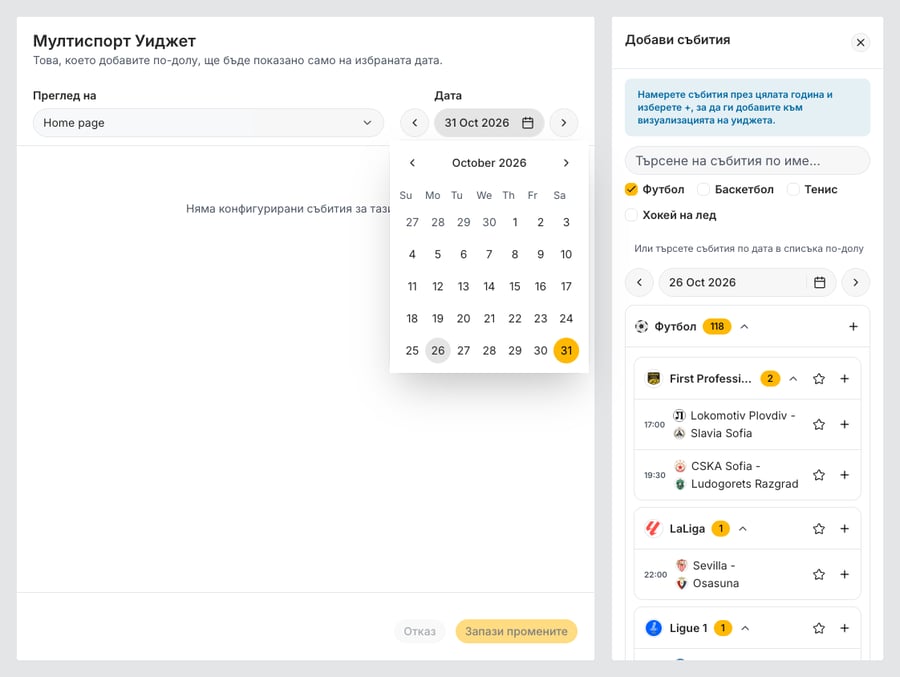
Task: Click the October 2026 month title
Action: (489, 163)
